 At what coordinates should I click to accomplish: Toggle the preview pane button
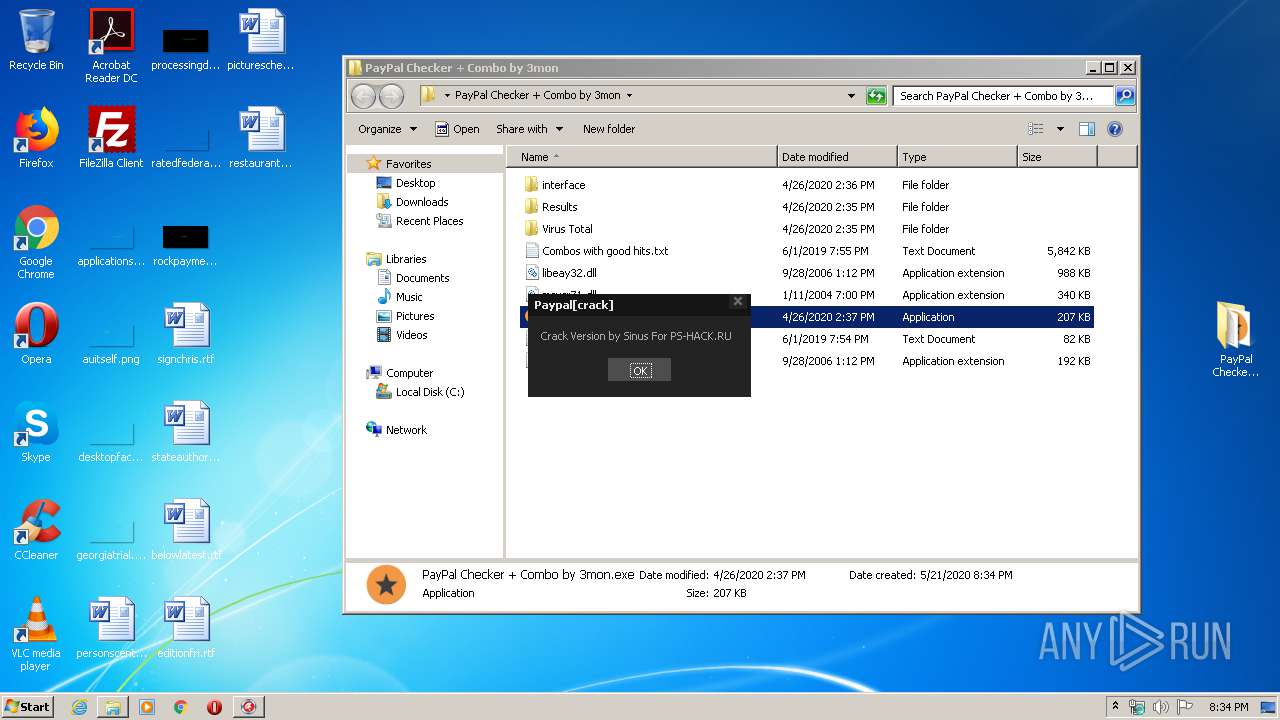(x=1087, y=129)
